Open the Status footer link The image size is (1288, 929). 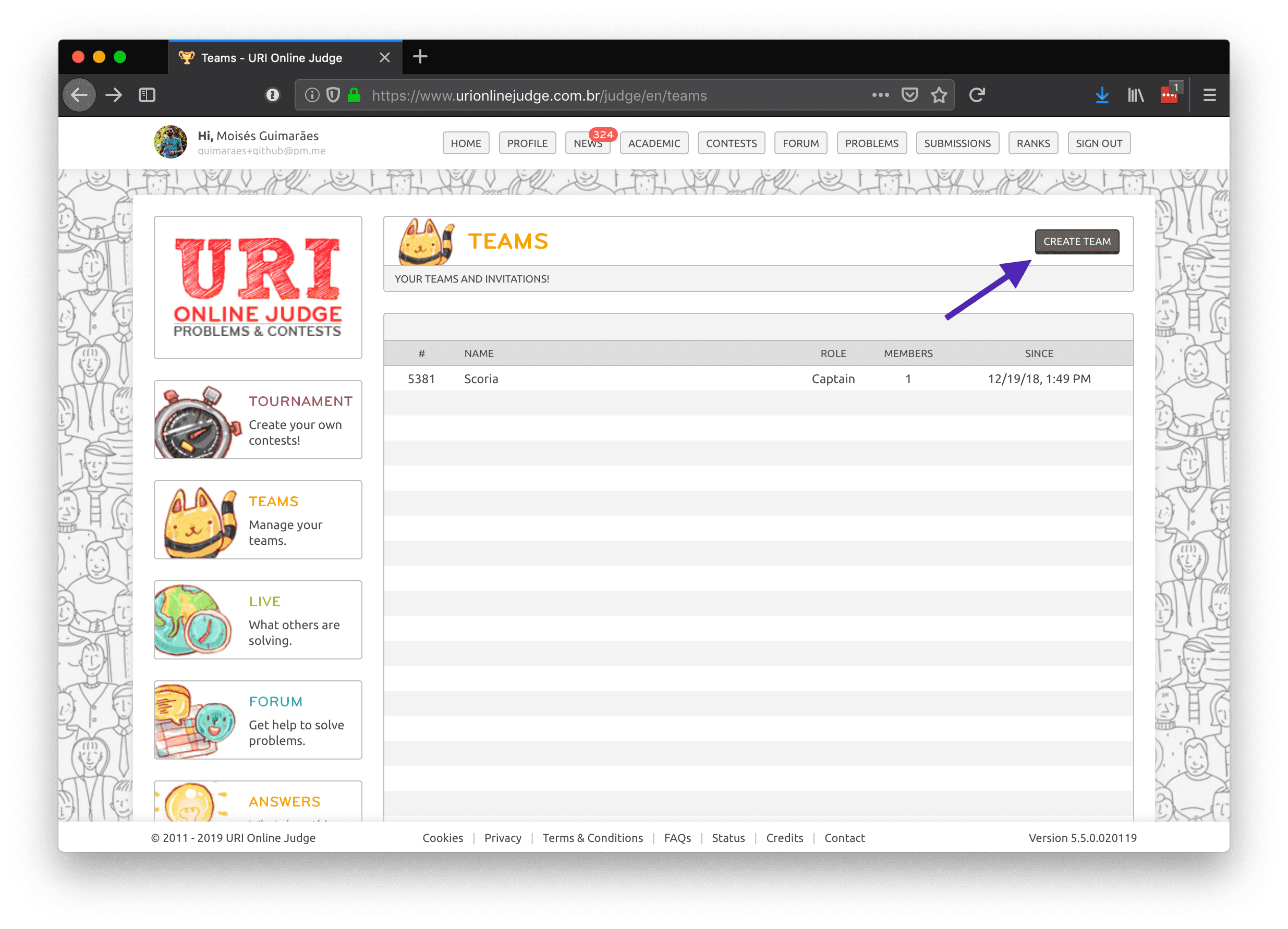click(x=728, y=838)
